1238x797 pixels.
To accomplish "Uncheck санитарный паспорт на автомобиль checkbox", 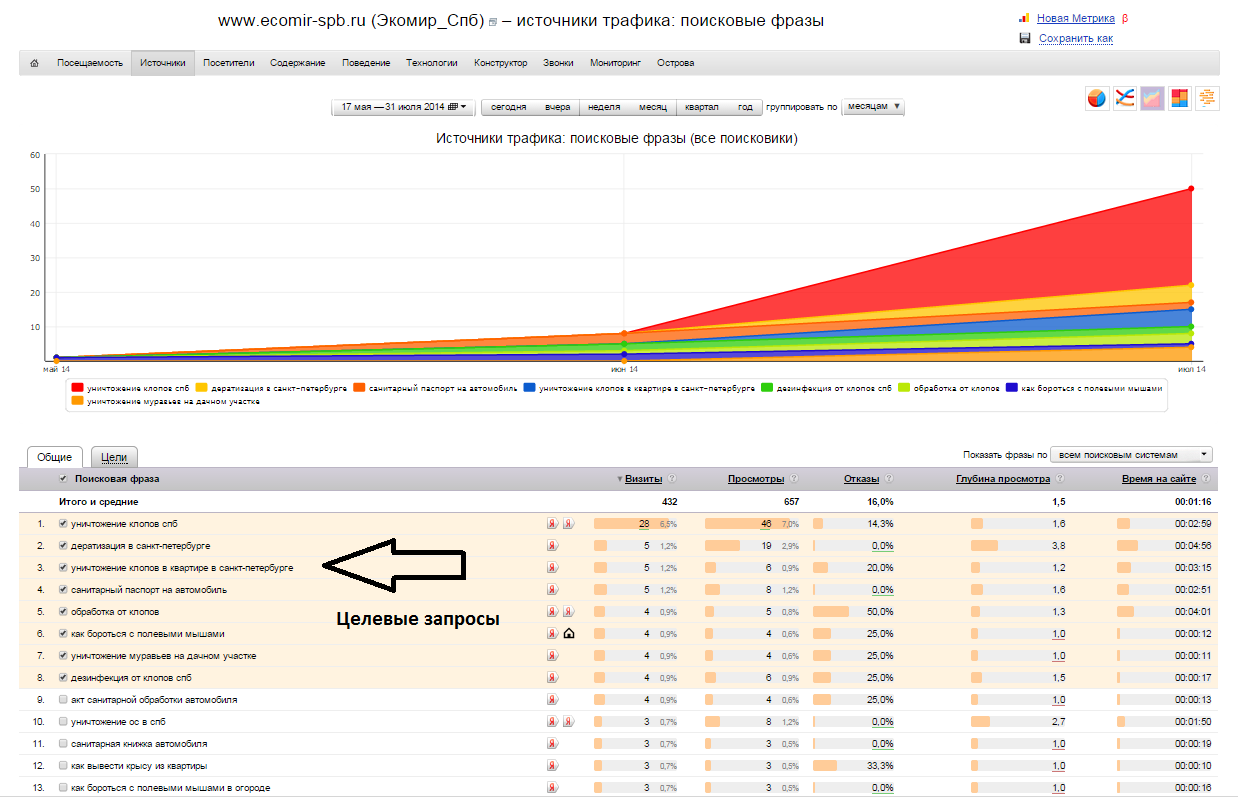I will coord(64,589).
